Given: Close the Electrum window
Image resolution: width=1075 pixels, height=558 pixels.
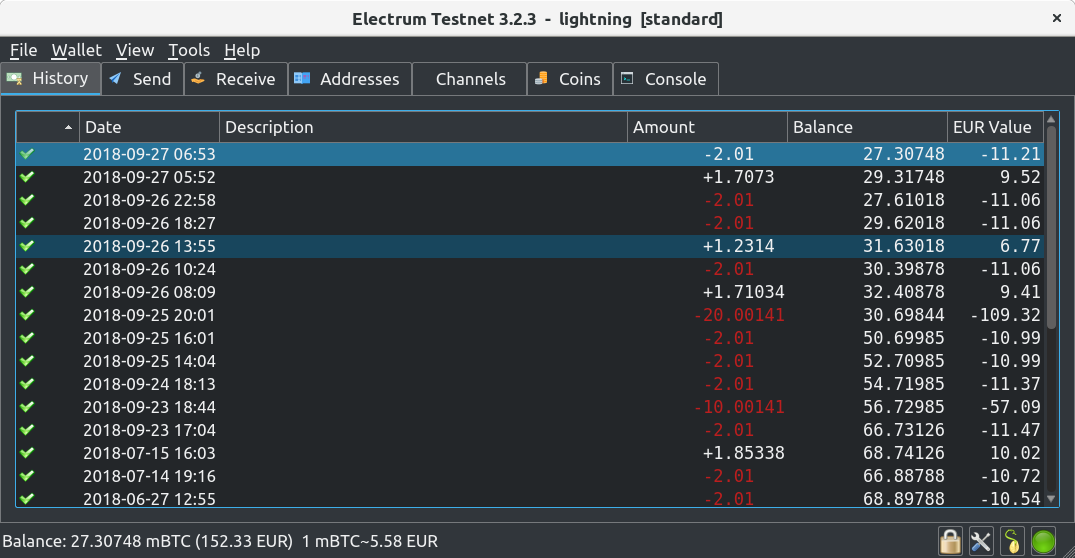Looking at the screenshot, I should click(x=1056, y=19).
